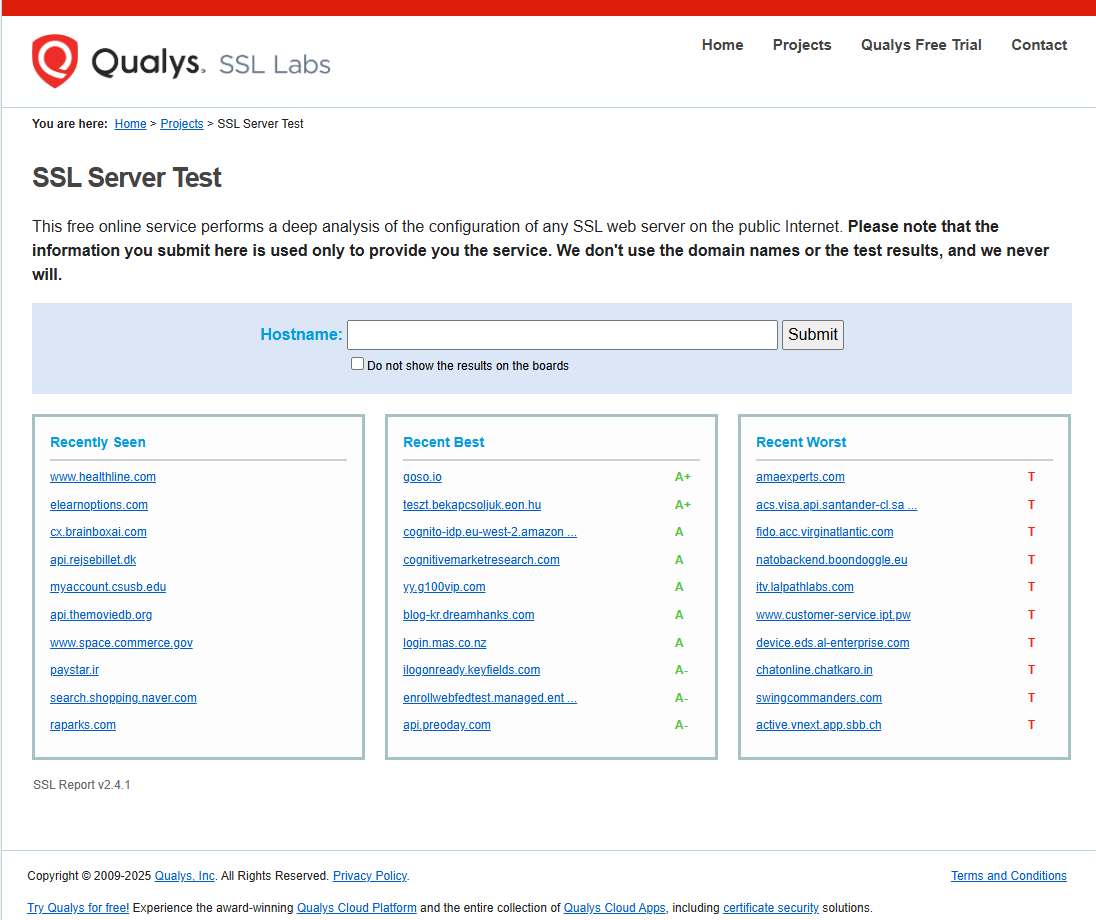
Task: Open the Qualys Cloud Platform link
Action: pos(356,908)
